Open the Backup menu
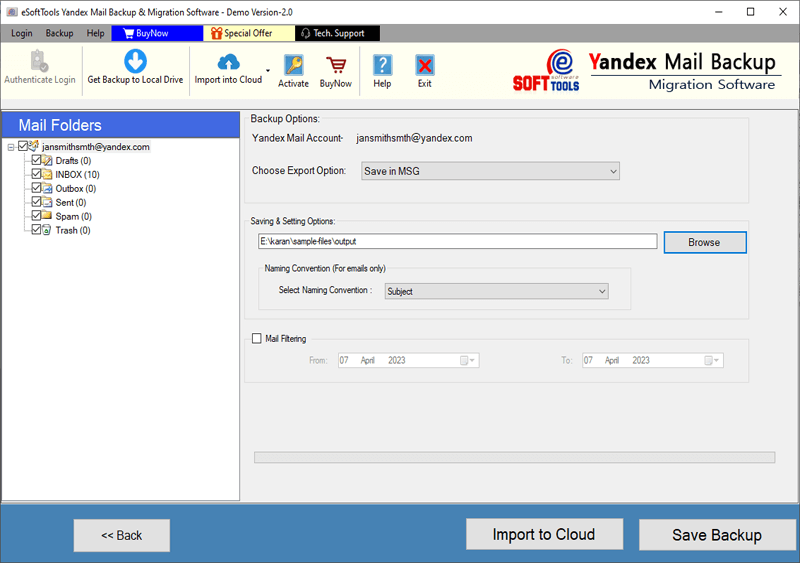 [x=59, y=33]
